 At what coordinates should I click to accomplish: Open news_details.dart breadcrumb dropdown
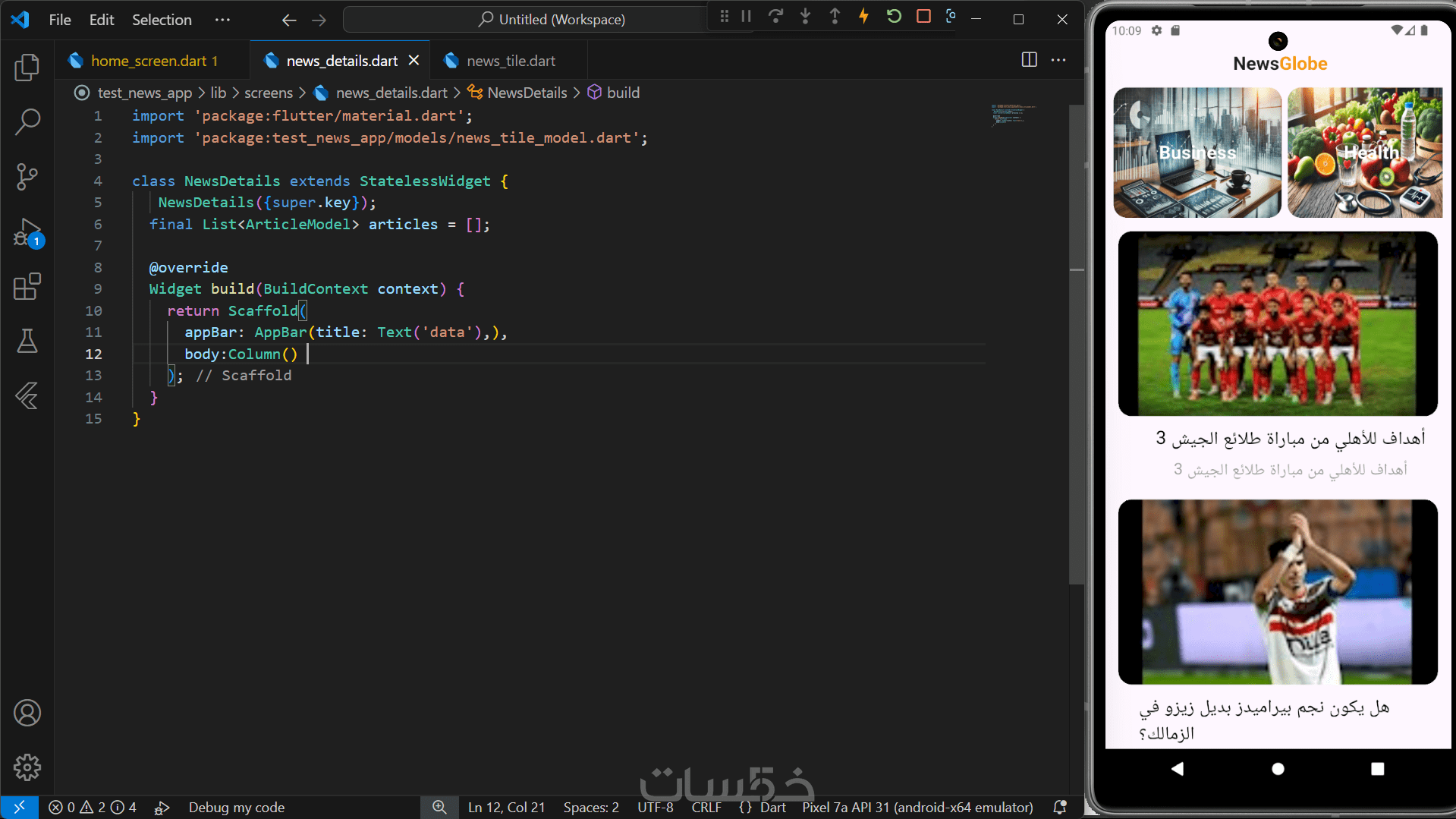(x=392, y=93)
